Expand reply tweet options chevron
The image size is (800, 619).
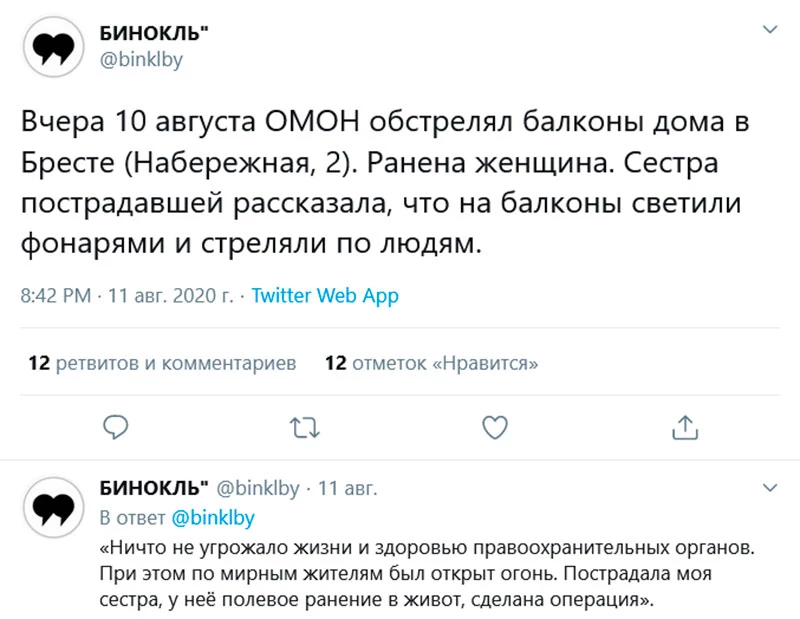tap(769, 488)
